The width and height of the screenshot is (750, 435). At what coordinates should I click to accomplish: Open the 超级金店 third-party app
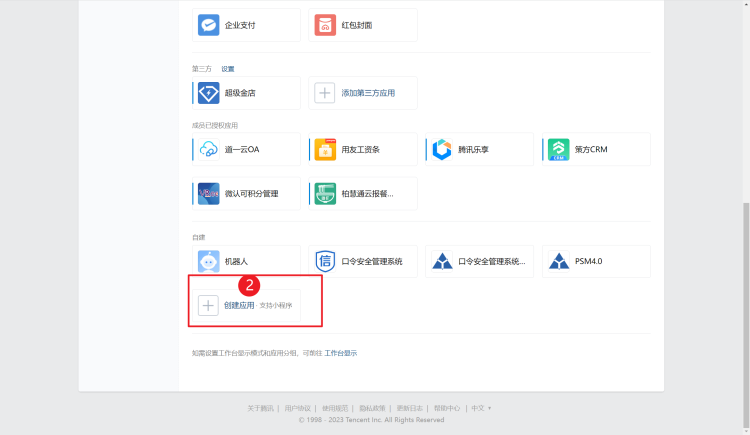click(246, 93)
